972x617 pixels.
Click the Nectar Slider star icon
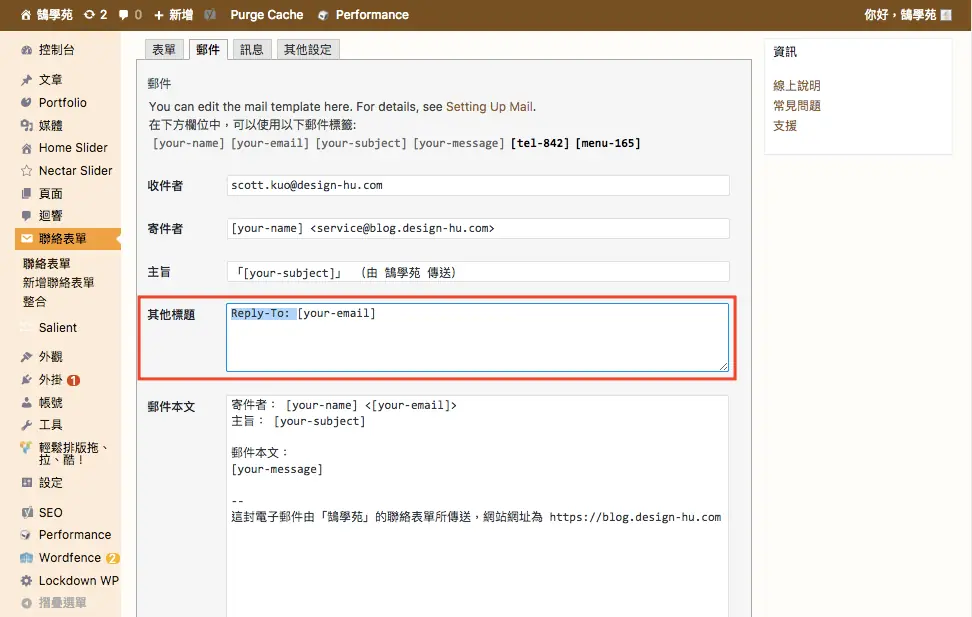[26, 171]
